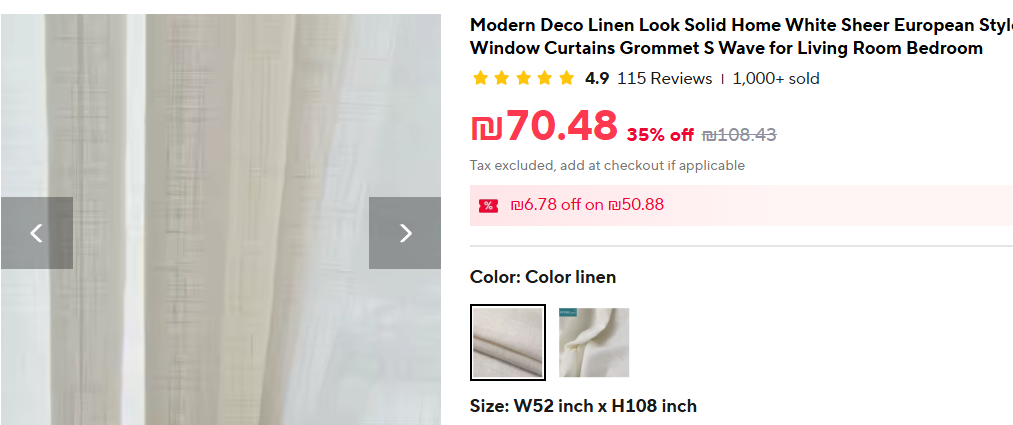Choose the cream white fabric swatch
This screenshot has width=1013, height=425.
pos(594,343)
